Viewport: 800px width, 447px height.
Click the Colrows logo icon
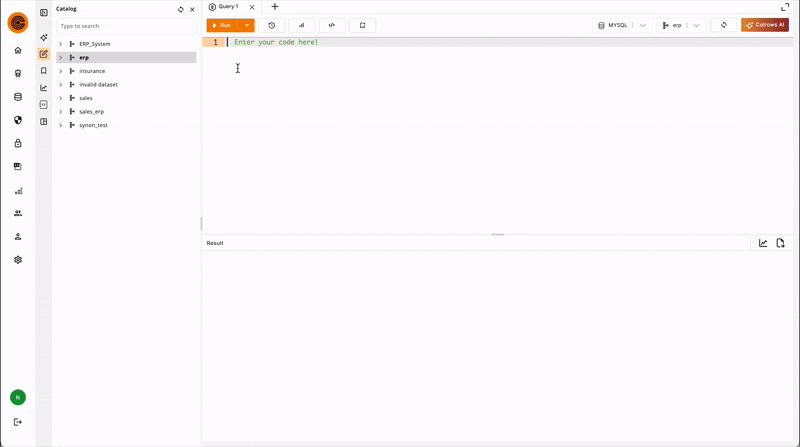[18, 23]
